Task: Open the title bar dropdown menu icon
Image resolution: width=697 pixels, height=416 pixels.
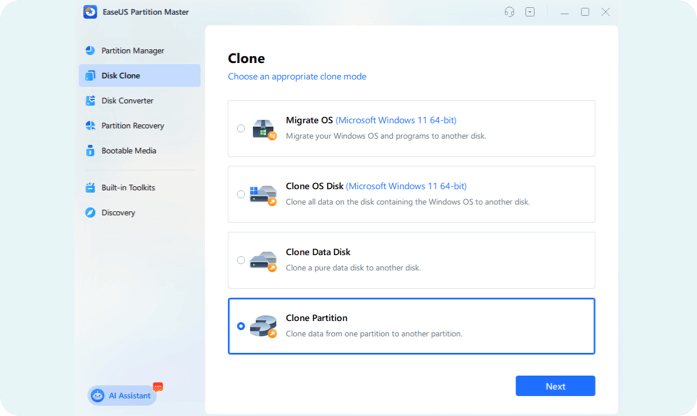Action: [x=530, y=12]
